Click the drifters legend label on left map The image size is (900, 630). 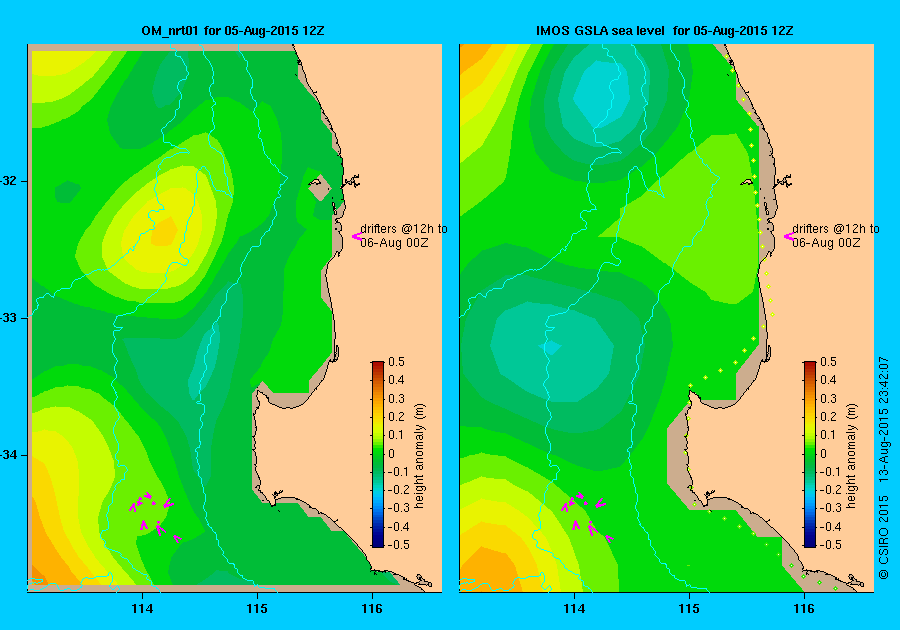404,235
